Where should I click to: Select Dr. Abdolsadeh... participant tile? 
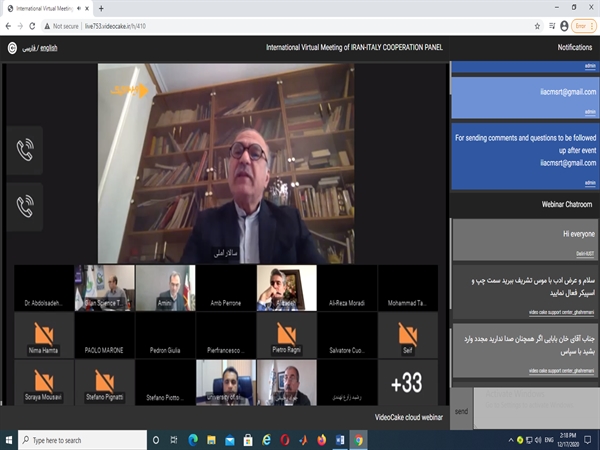pos(44,288)
